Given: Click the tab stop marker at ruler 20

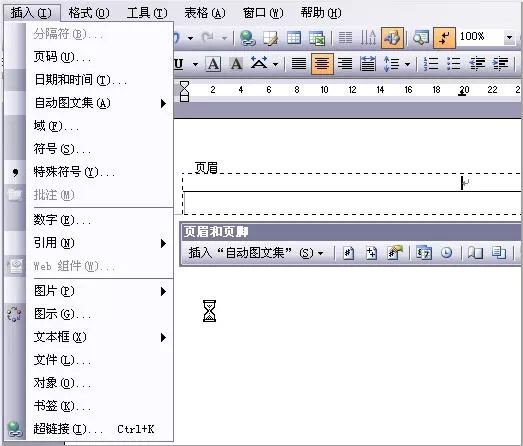Looking at the screenshot, I should (462, 94).
